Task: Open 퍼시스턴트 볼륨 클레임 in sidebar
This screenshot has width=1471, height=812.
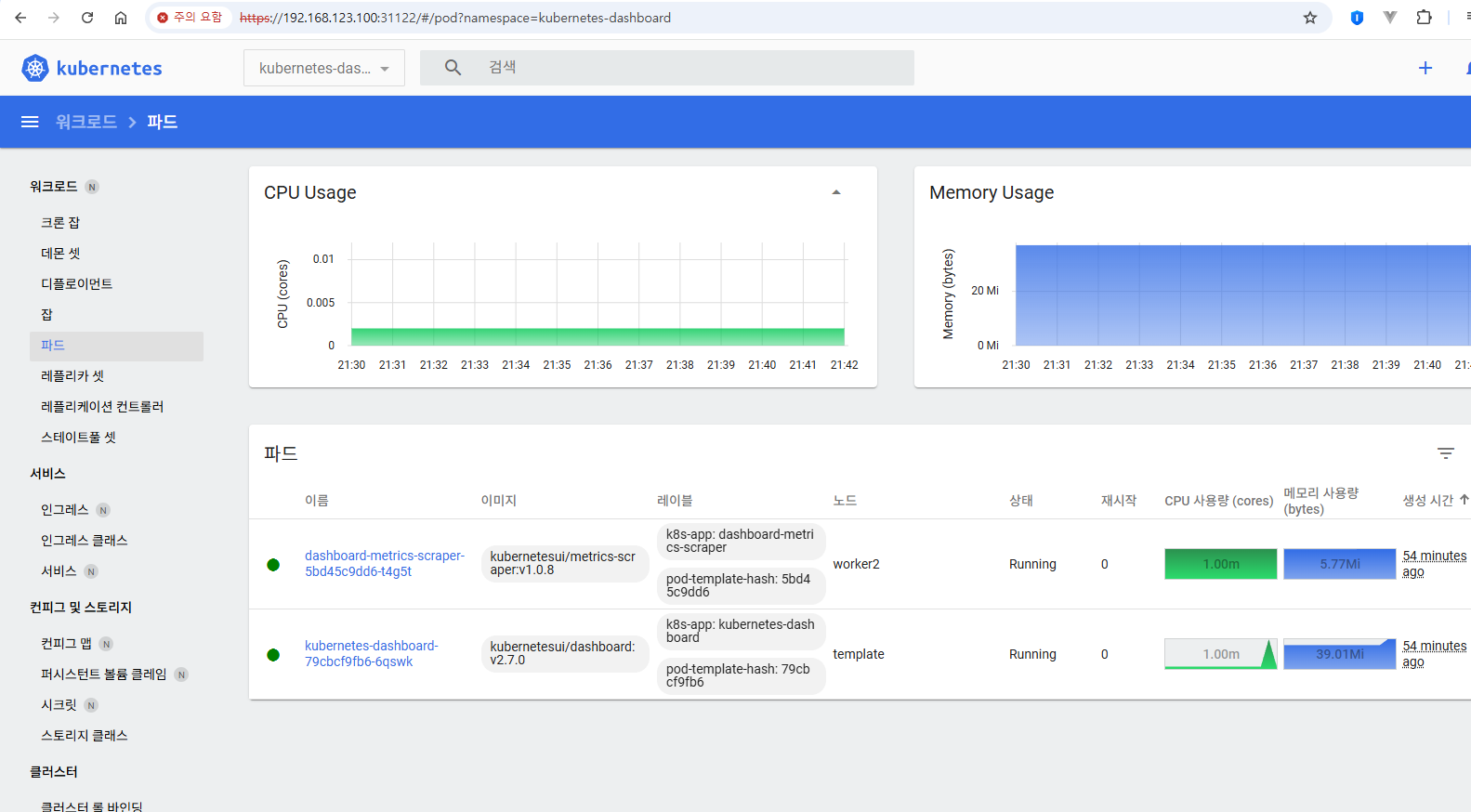Action: 103,674
